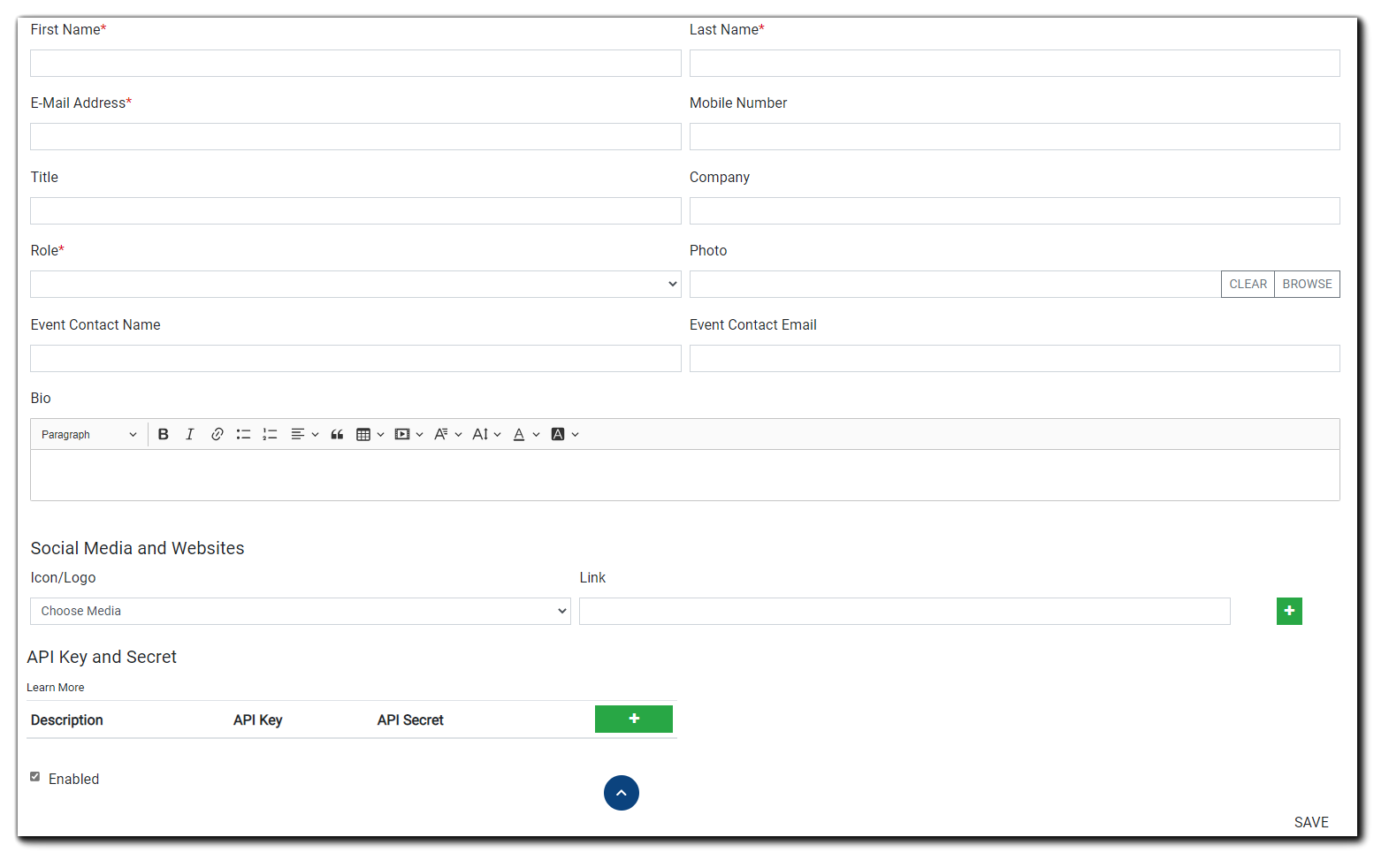Open the font size menu

point(486,434)
